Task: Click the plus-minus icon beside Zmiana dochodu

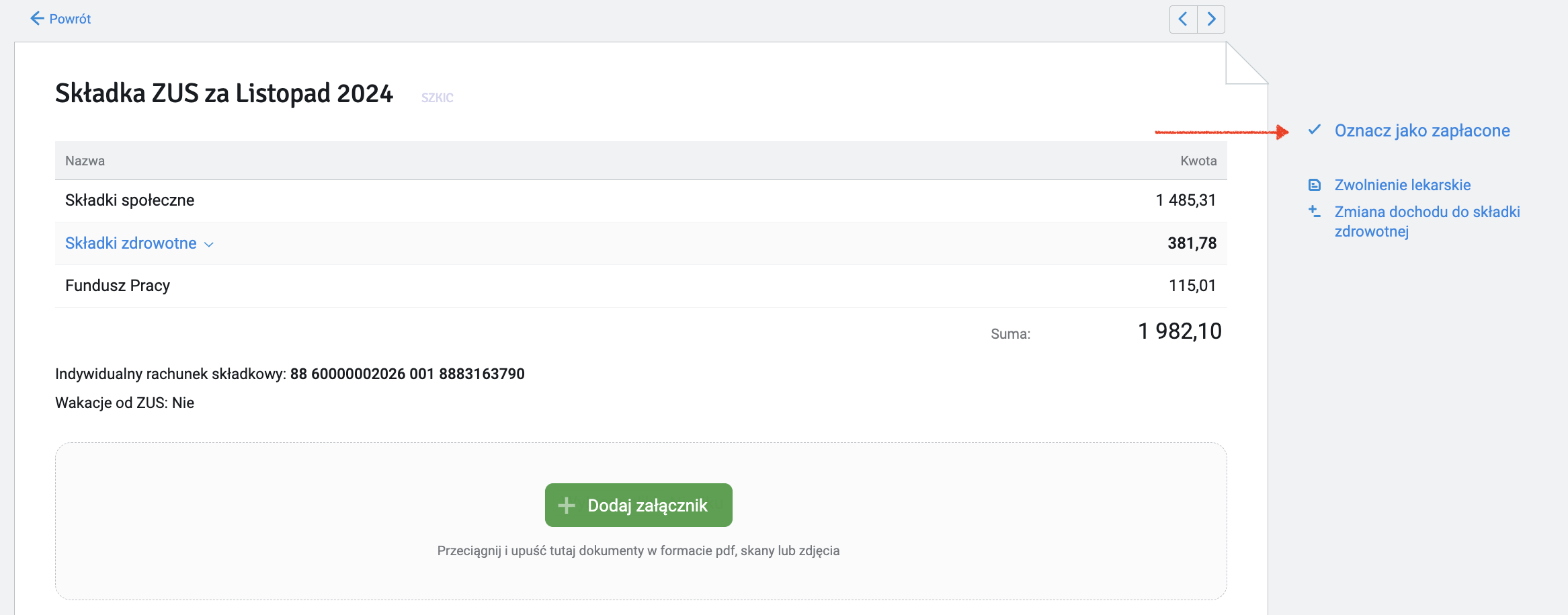Action: 1315,212
